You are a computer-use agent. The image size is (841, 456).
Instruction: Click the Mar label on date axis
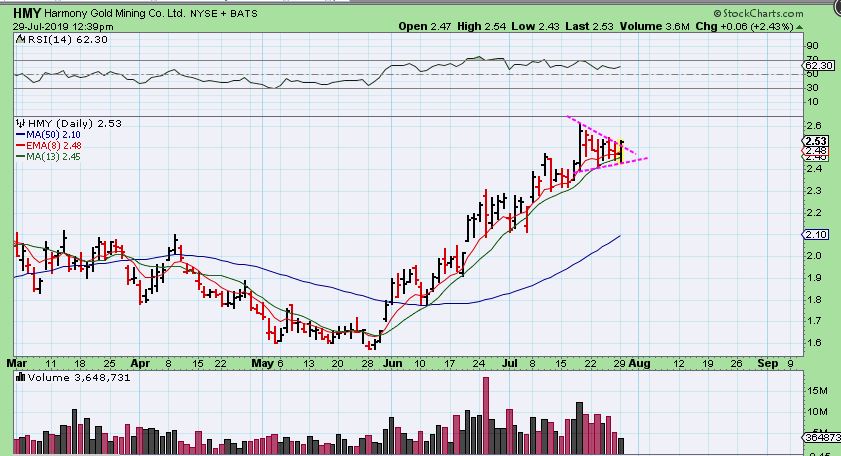(x=17, y=363)
